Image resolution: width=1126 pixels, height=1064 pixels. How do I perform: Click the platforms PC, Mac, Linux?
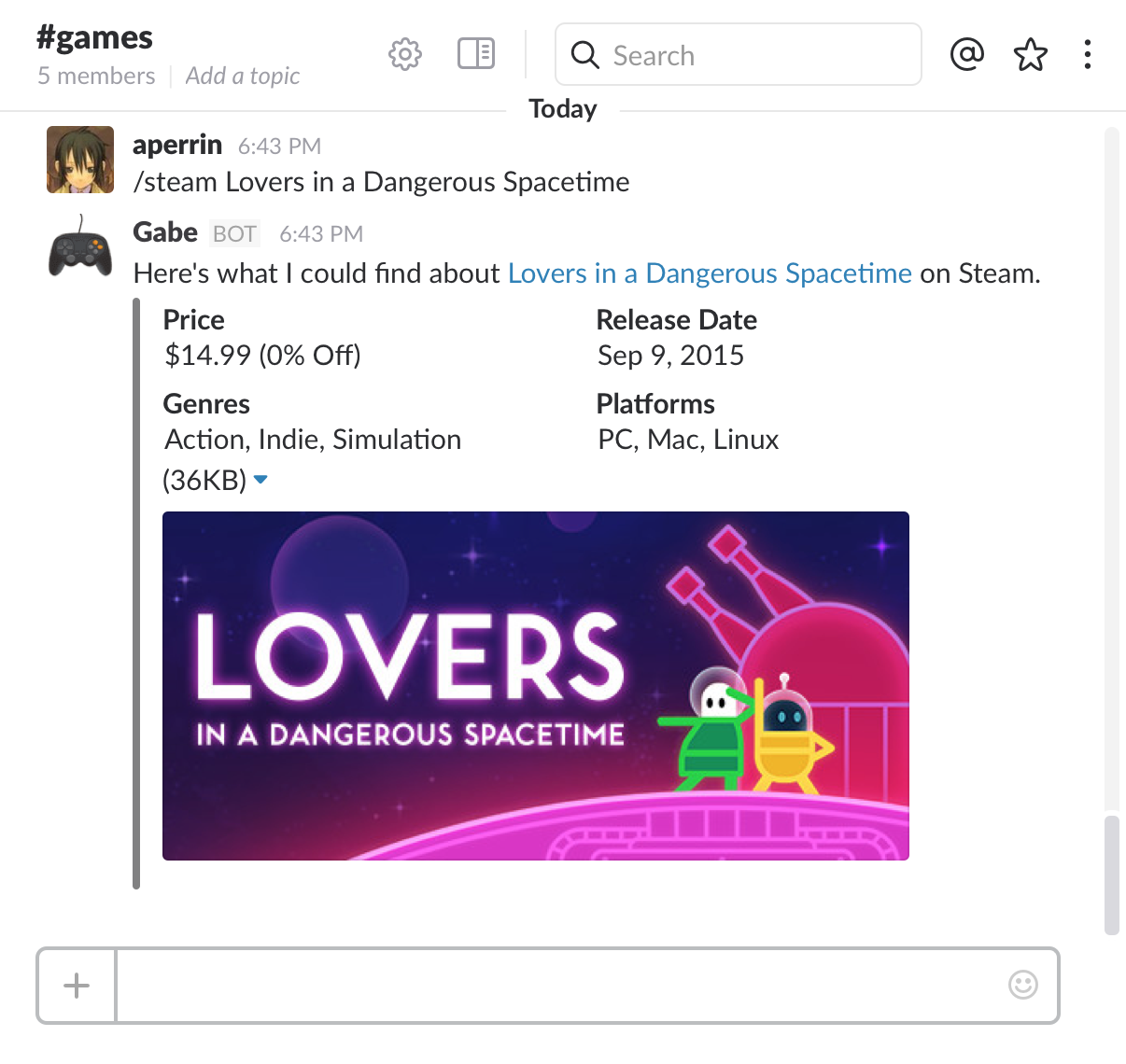[688, 440]
